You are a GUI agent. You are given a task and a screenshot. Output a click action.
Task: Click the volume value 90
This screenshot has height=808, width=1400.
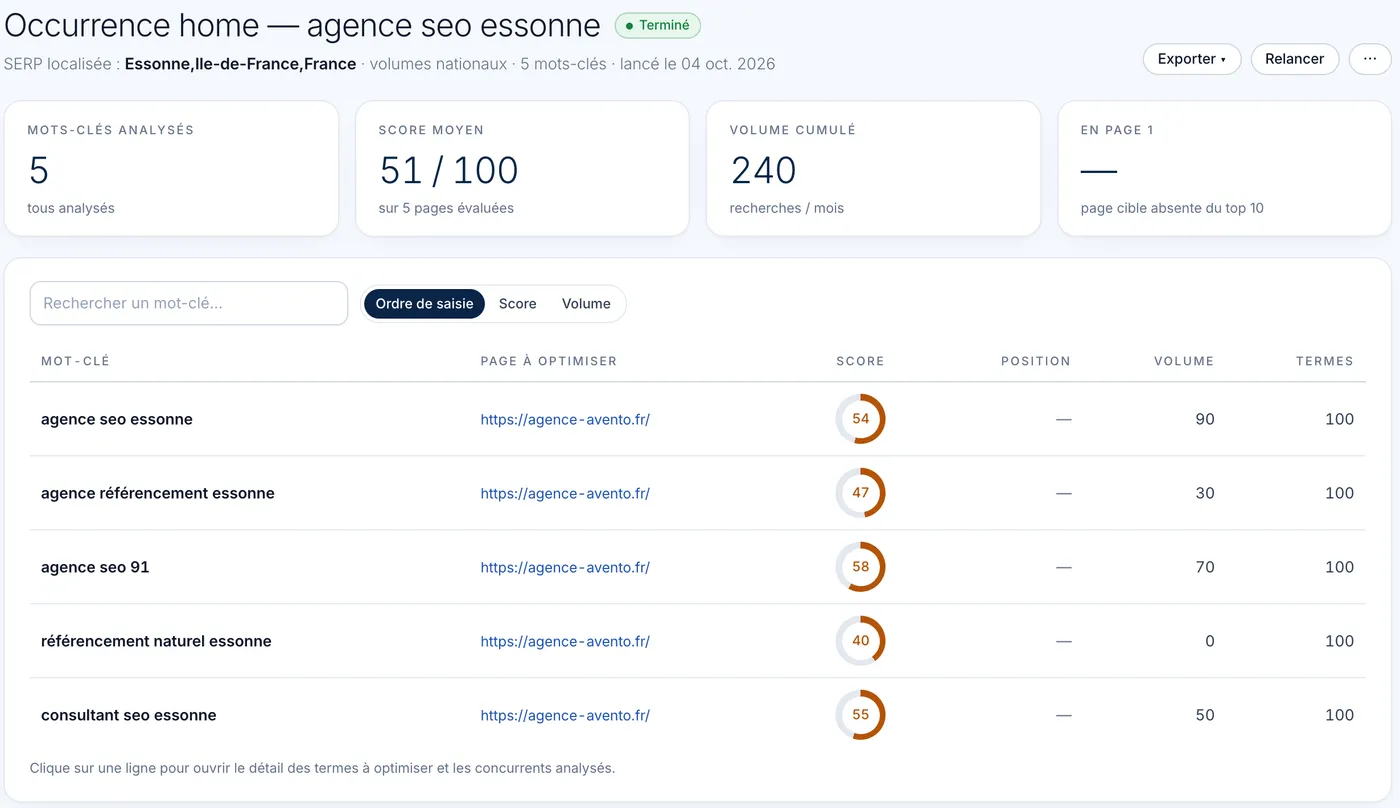(x=1205, y=419)
